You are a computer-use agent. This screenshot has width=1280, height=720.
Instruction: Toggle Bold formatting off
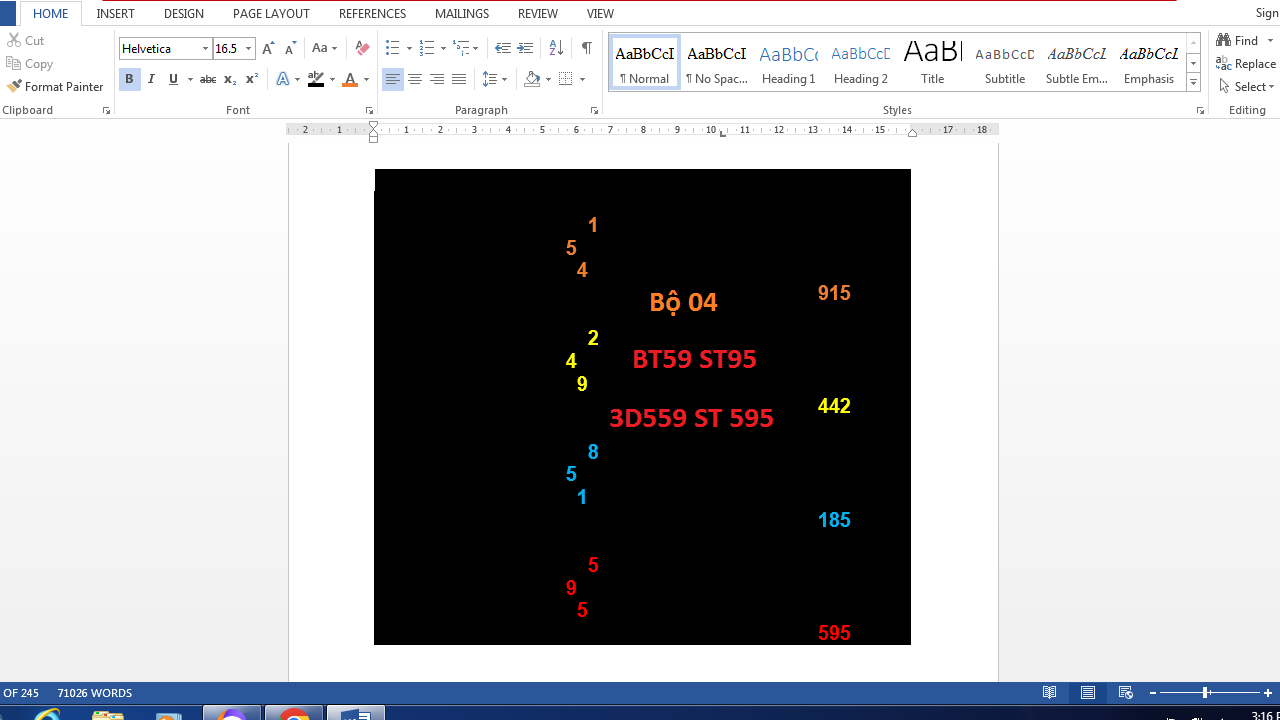(129, 79)
